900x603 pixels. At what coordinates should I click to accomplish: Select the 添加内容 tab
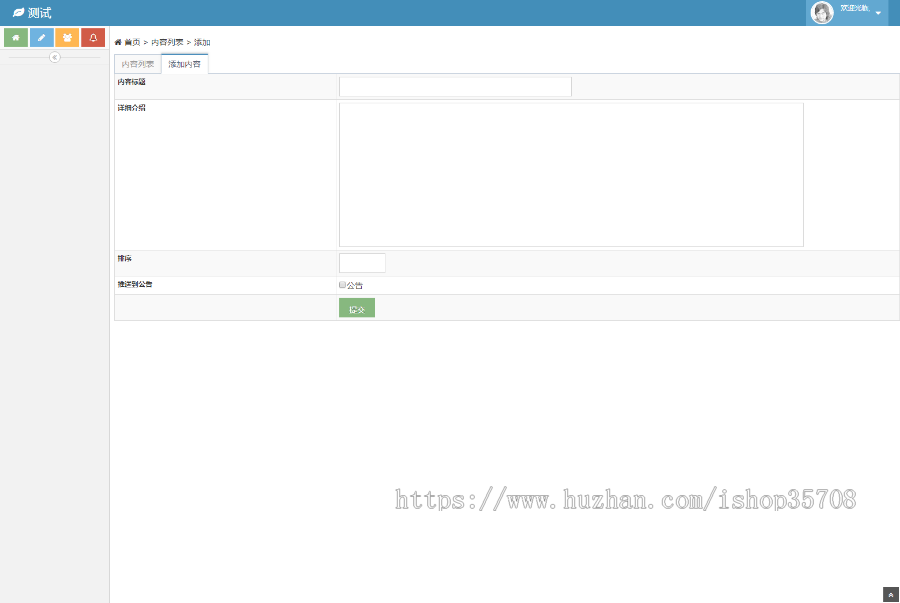[x=184, y=64]
